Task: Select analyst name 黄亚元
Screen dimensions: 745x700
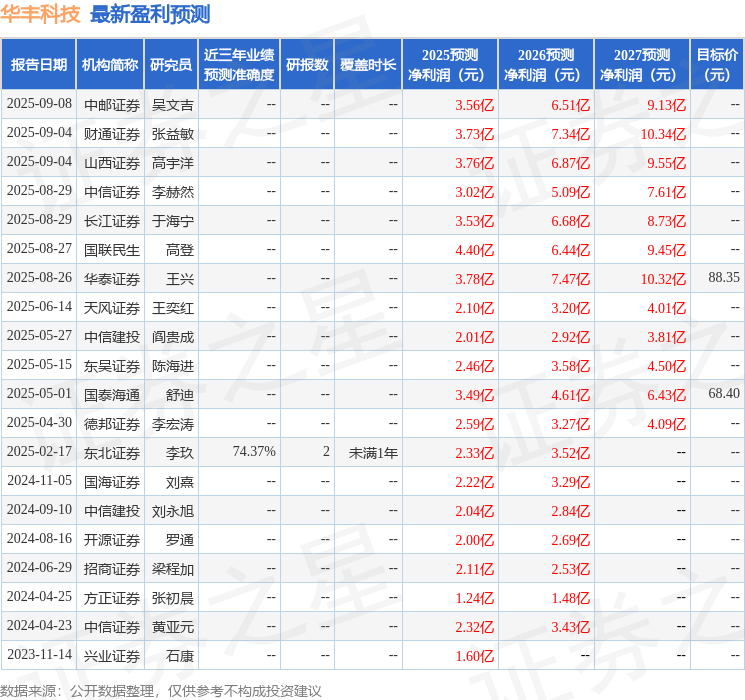Action: click(172, 627)
